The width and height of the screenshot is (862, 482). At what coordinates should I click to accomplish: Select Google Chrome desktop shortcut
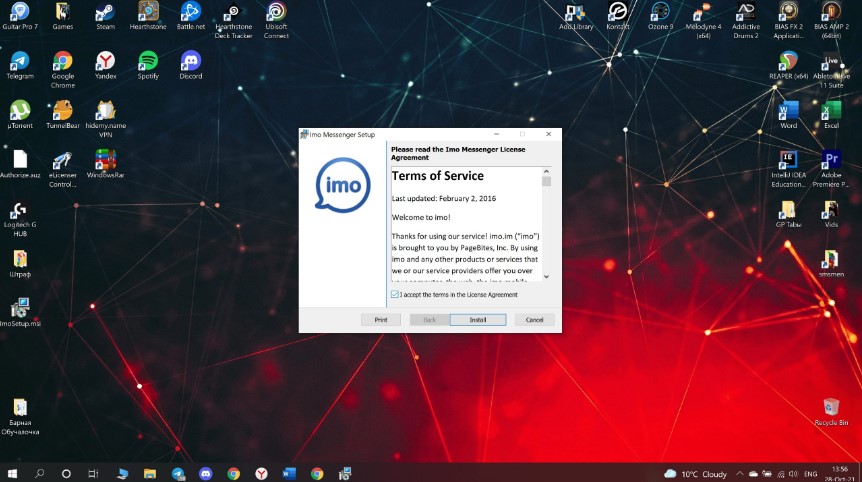(x=63, y=70)
